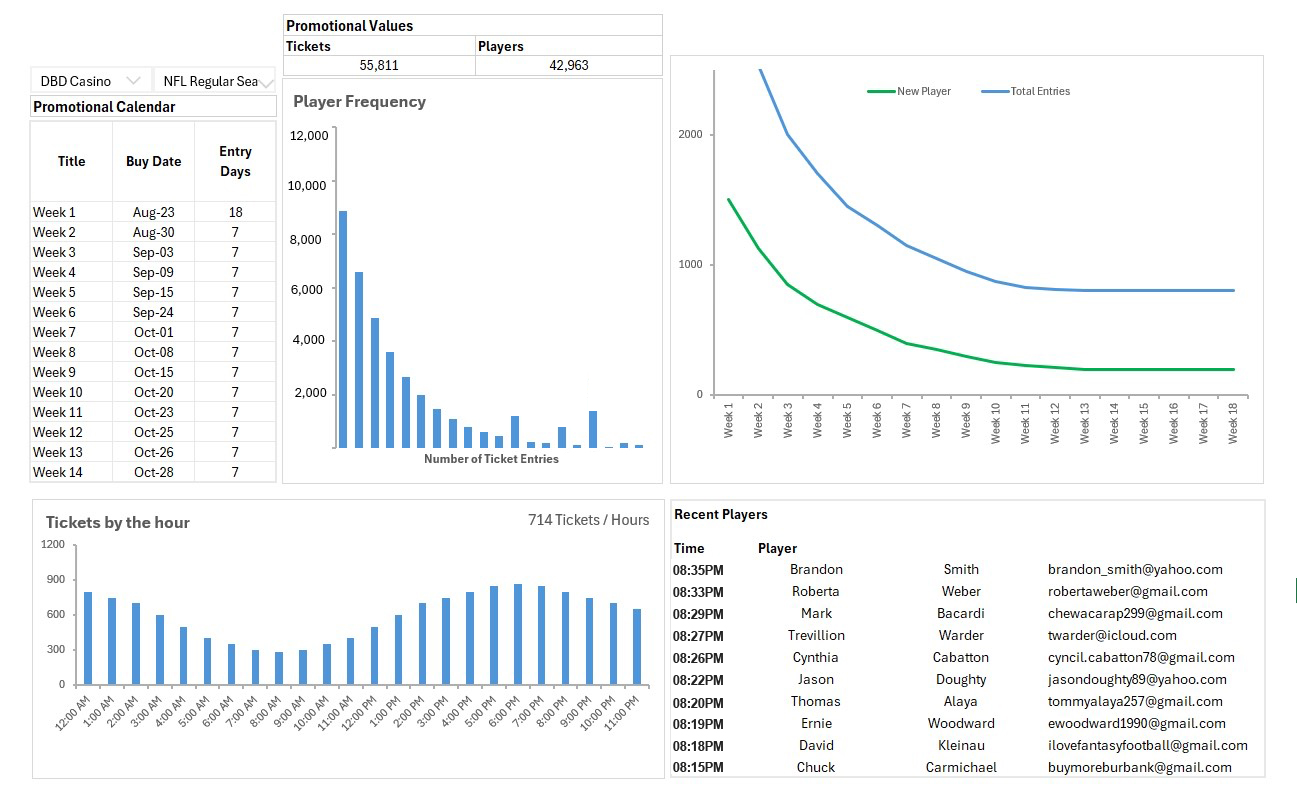Viewport: 1297px width, 789px height.
Task: Click the Buy Date column header
Action: 153,161
